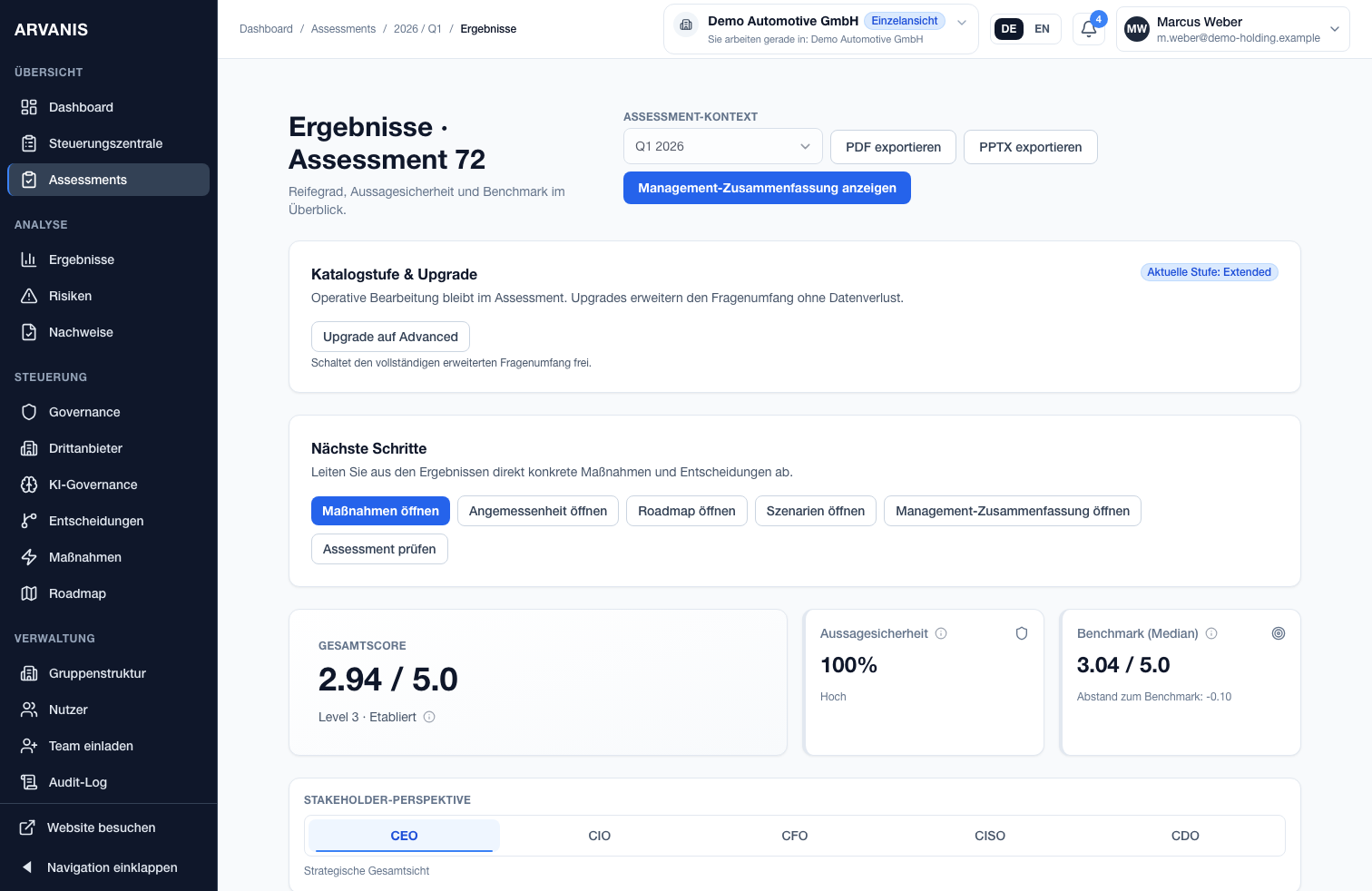
Task: Click the PDF exportieren button
Action: click(x=893, y=147)
